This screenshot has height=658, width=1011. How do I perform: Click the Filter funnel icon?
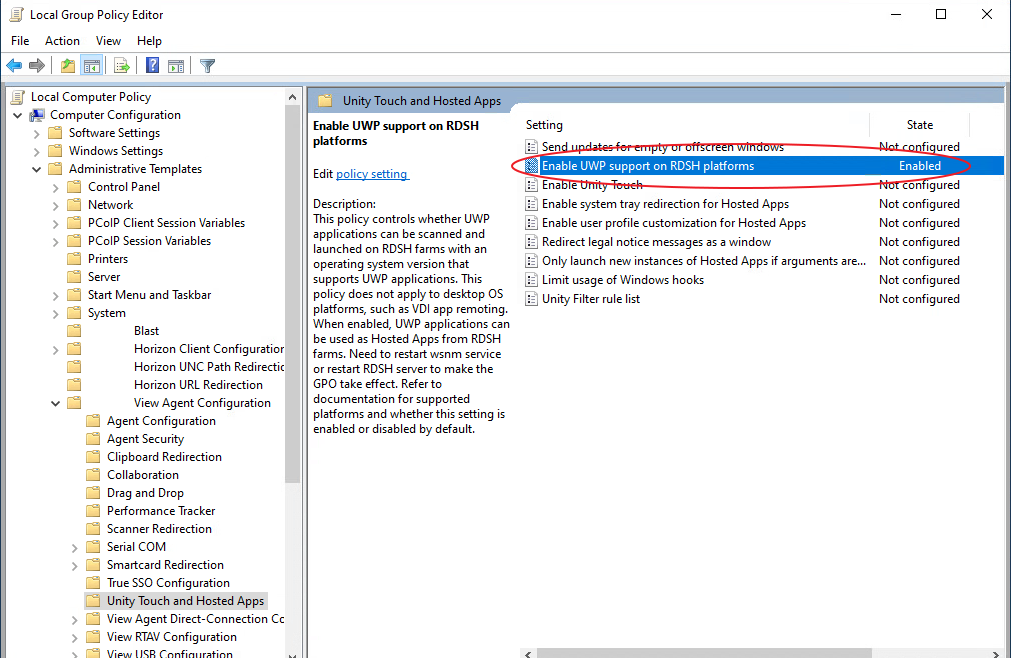tap(207, 66)
